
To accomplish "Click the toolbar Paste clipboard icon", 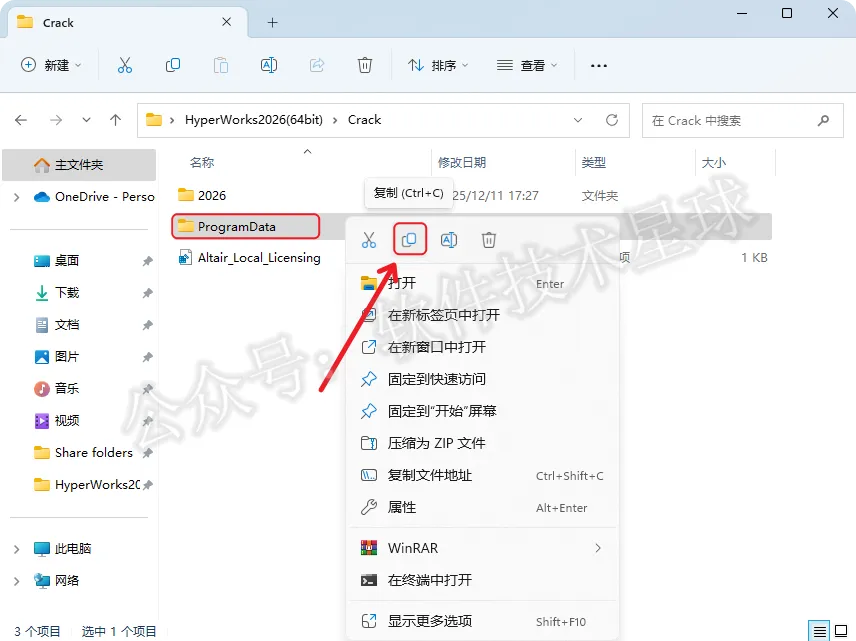I will click(x=221, y=66).
